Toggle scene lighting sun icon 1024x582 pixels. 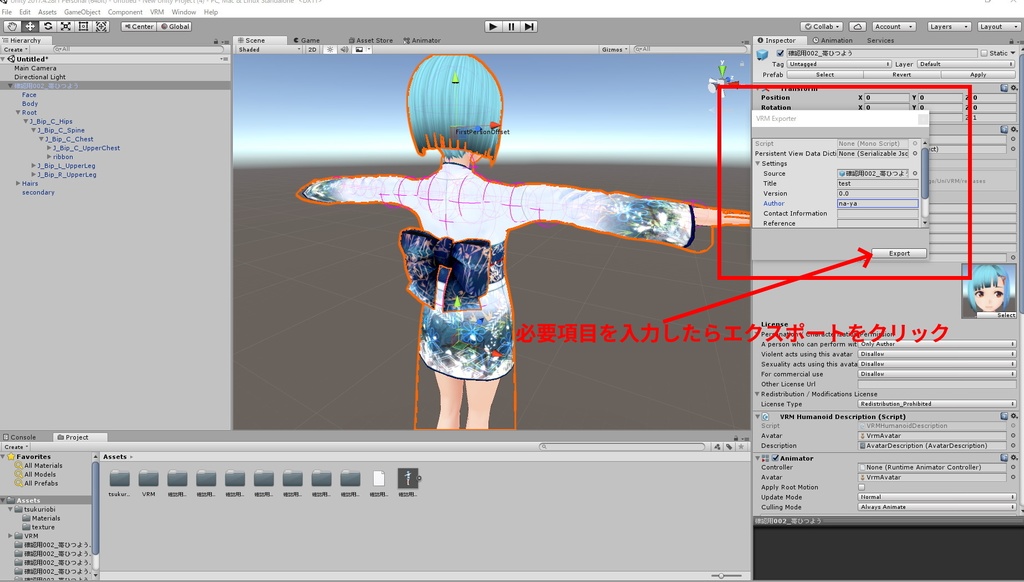pos(330,50)
